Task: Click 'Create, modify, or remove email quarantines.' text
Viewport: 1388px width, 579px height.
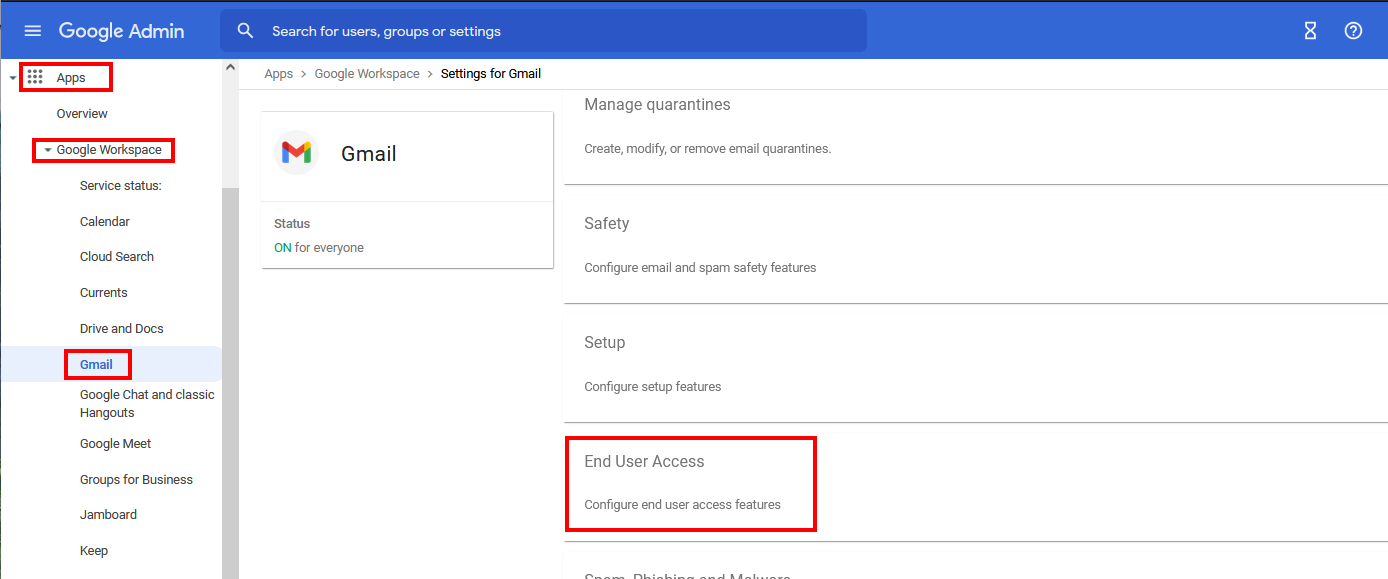Action: click(708, 149)
